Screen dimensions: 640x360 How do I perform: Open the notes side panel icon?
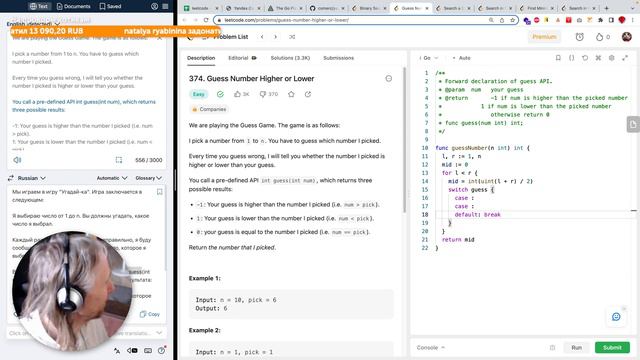click(633, 124)
